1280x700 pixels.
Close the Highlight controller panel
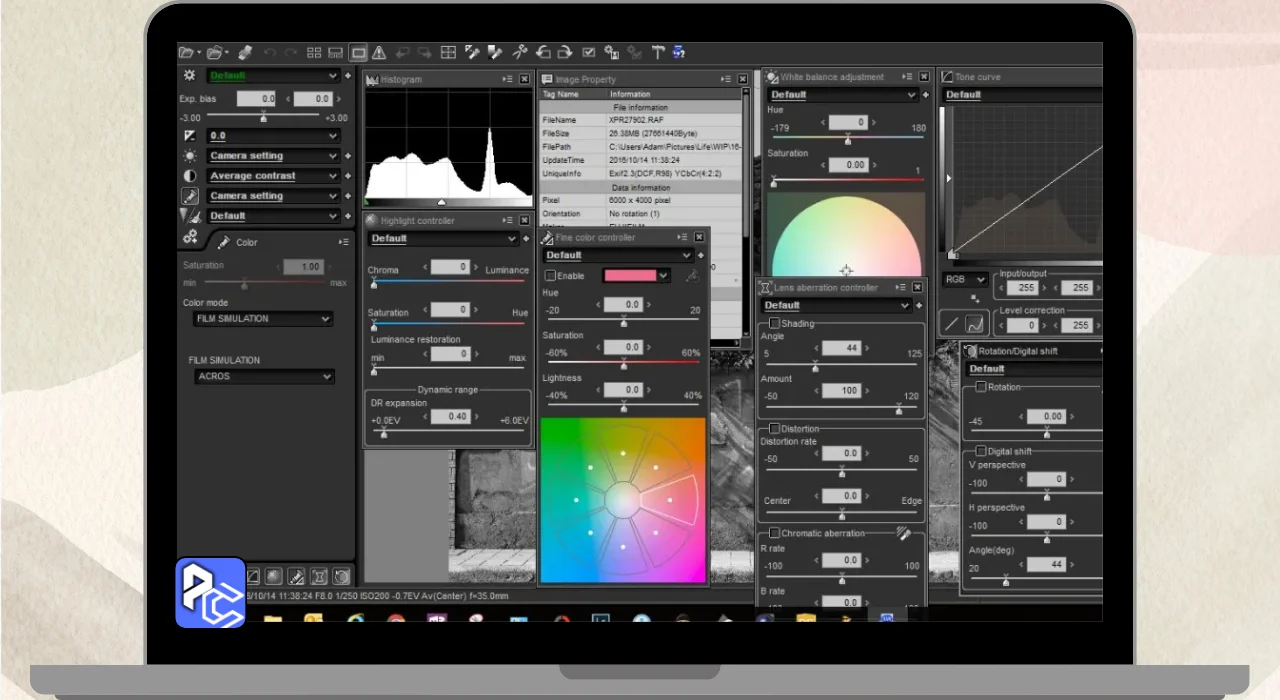click(525, 221)
